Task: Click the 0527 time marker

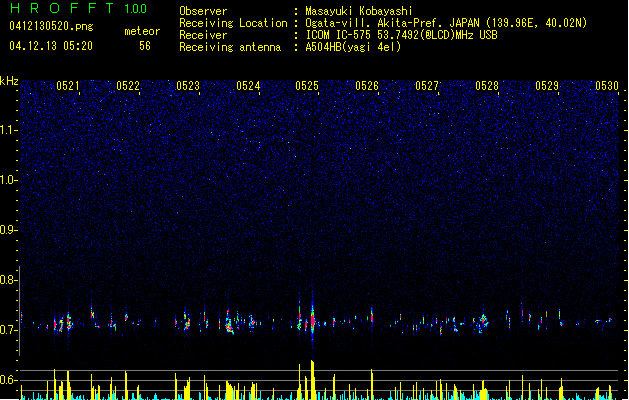Action: point(427,86)
